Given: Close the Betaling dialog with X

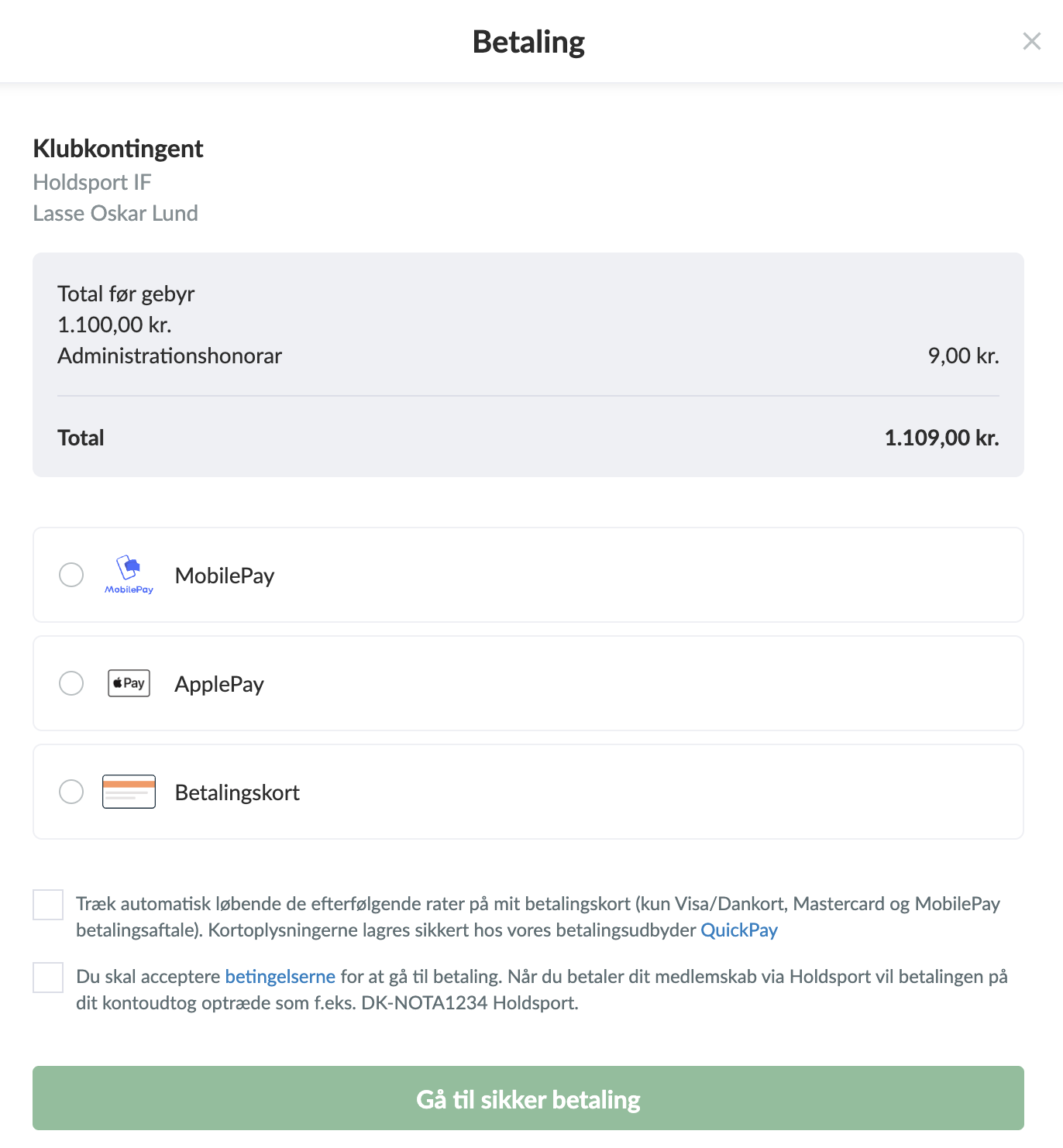Looking at the screenshot, I should [1031, 41].
